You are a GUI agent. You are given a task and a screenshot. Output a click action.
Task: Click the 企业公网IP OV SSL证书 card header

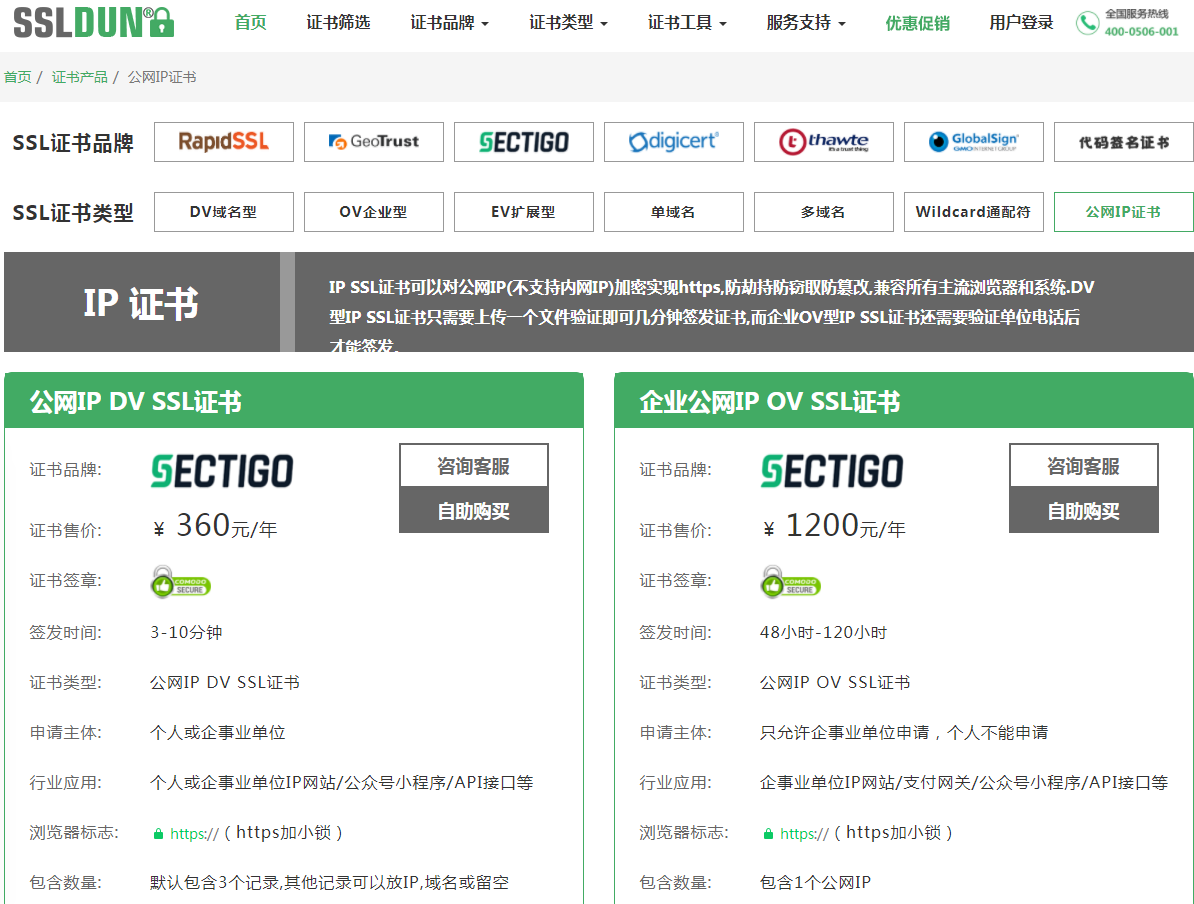904,401
